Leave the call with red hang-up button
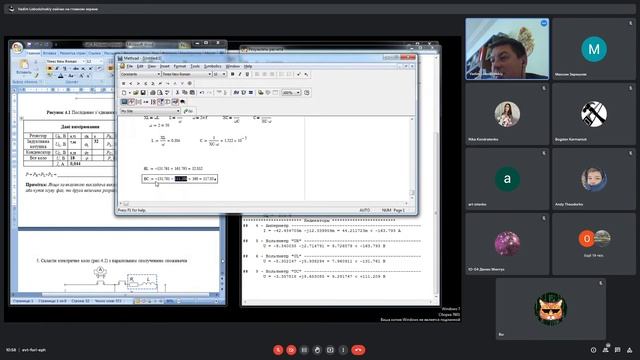 click(x=358, y=350)
